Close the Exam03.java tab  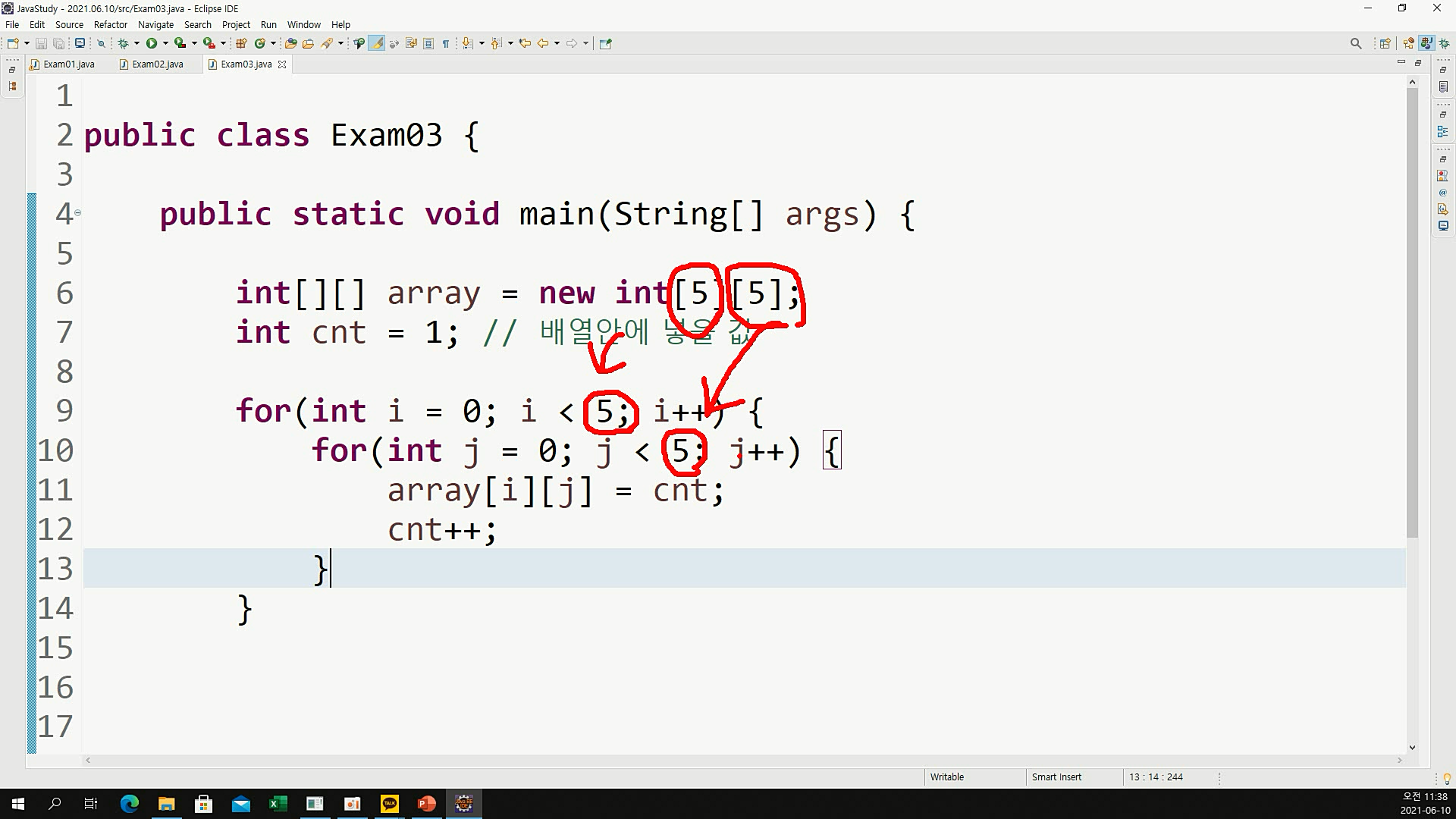coord(282,64)
